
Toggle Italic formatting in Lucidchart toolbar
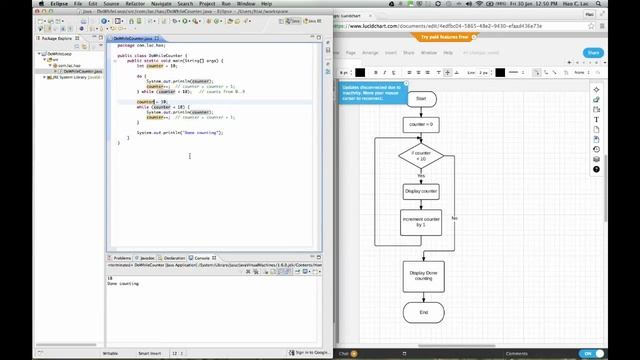point(384,73)
